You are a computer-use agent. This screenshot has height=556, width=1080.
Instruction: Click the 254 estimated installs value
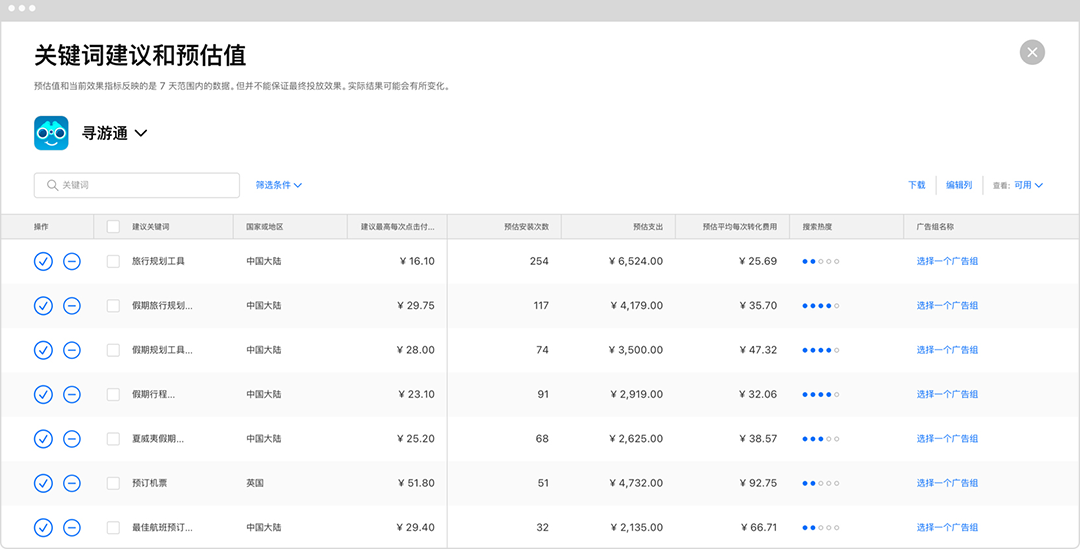pos(539,261)
